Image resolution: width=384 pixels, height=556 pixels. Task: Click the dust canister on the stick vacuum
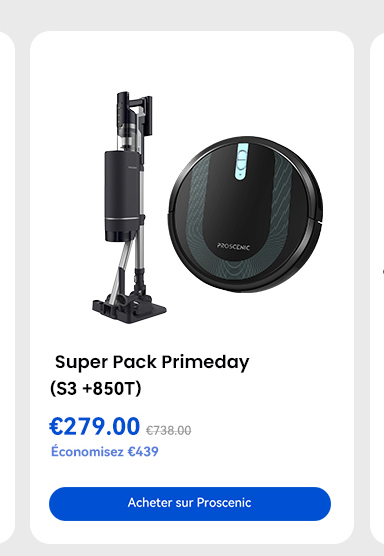pos(121,196)
